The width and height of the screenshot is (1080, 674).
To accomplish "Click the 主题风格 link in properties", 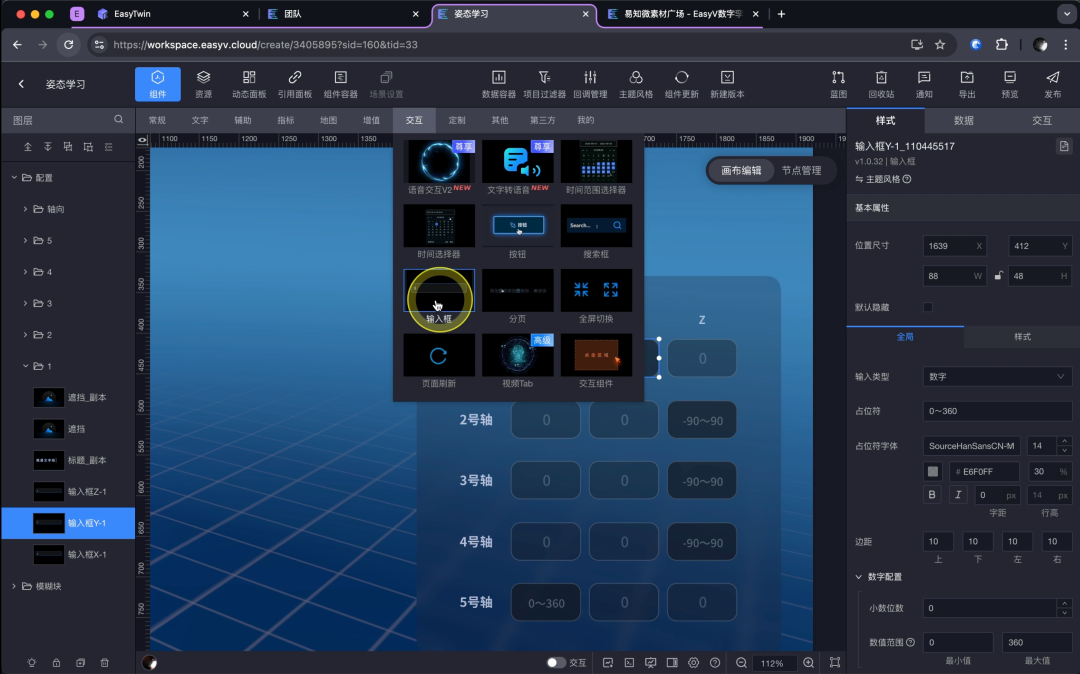I will click(883, 179).
